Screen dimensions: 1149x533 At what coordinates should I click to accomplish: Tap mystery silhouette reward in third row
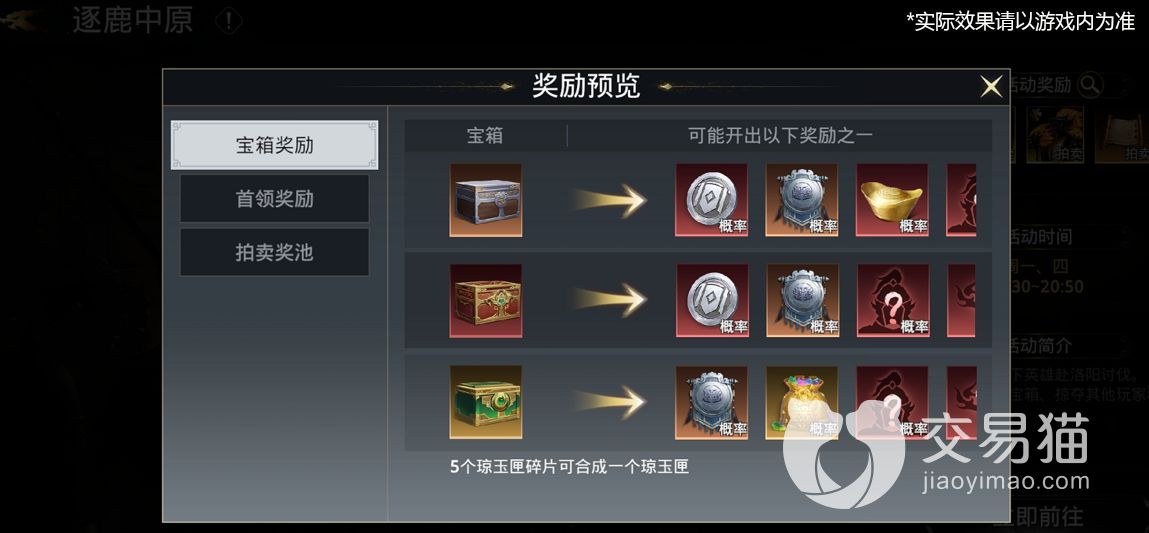(x=893, y=402)
